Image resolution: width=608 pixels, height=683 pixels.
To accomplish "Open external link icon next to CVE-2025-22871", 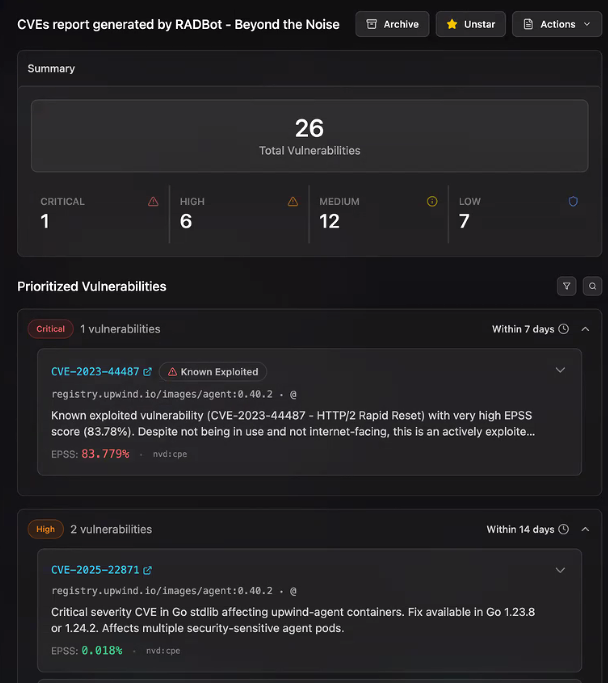I will point(148,570).
